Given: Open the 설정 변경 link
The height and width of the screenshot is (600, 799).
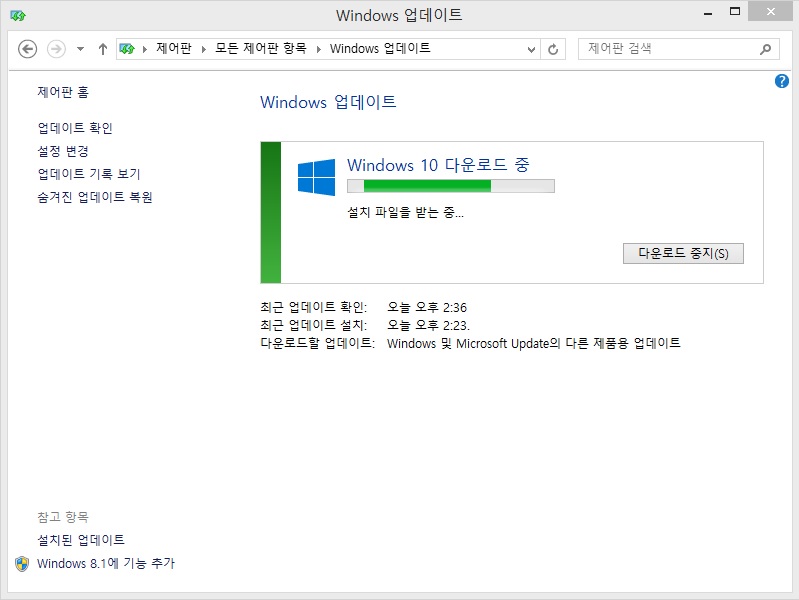Looking at the screenshot, I should (63, 151).
